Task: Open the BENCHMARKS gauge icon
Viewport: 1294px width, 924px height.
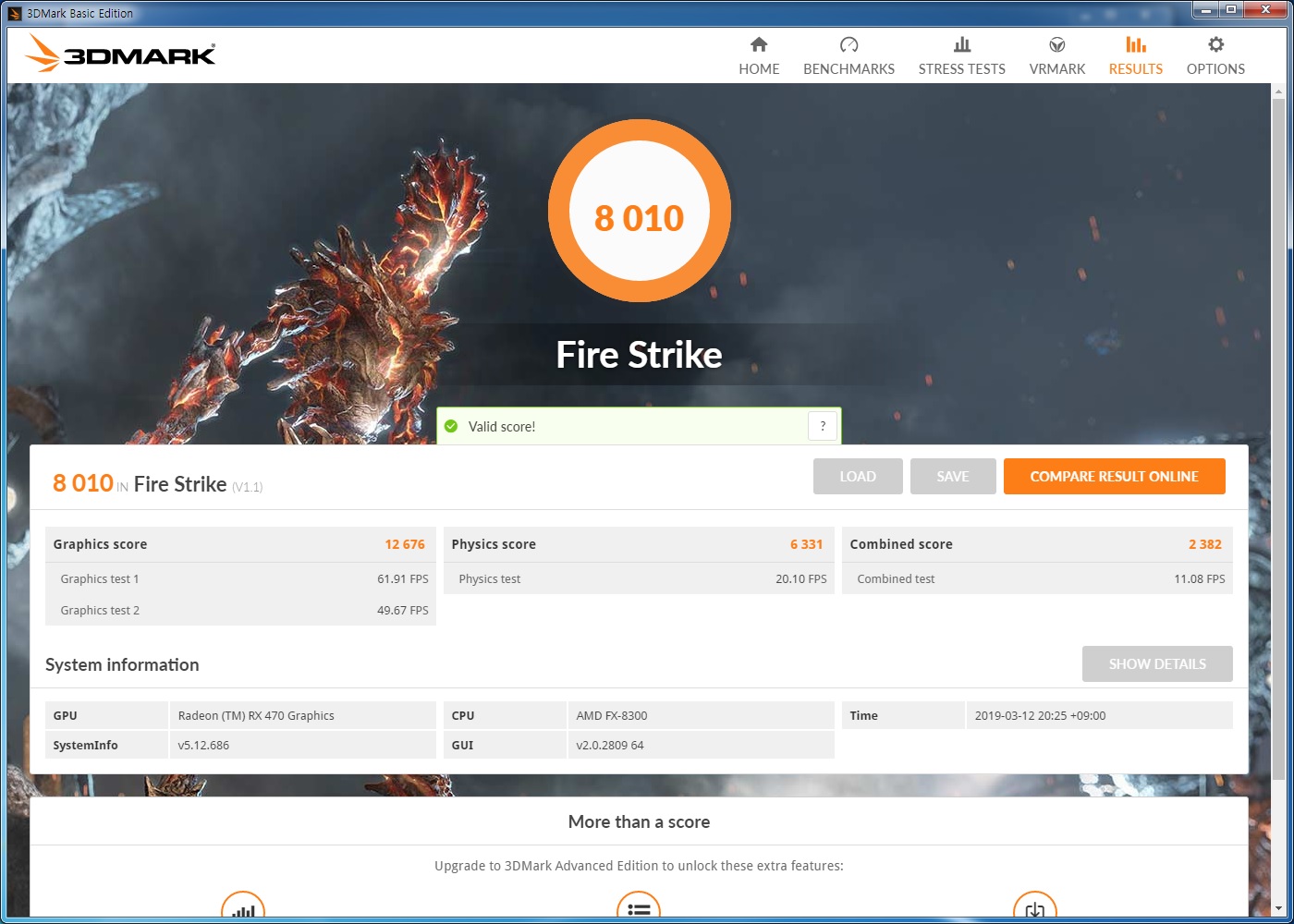Action: [848, 44]
